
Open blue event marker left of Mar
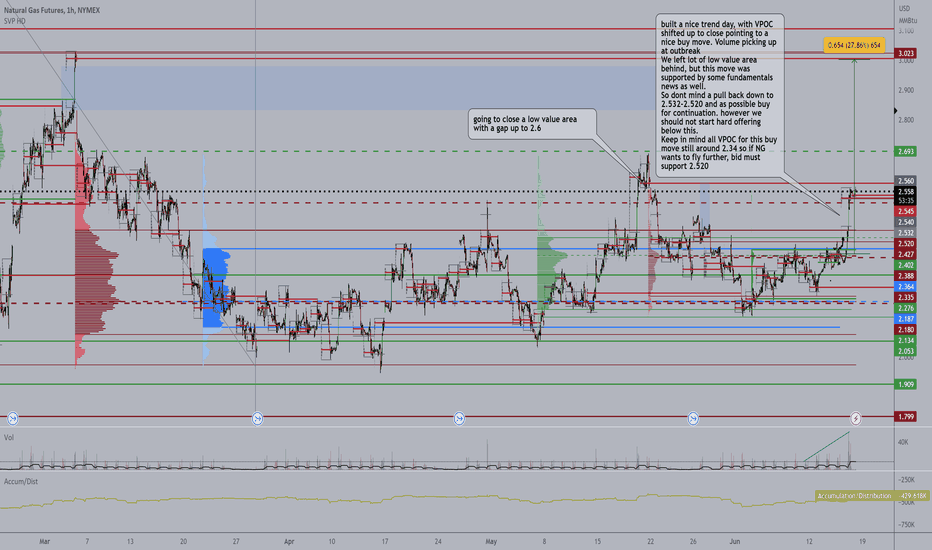[12, 419]
